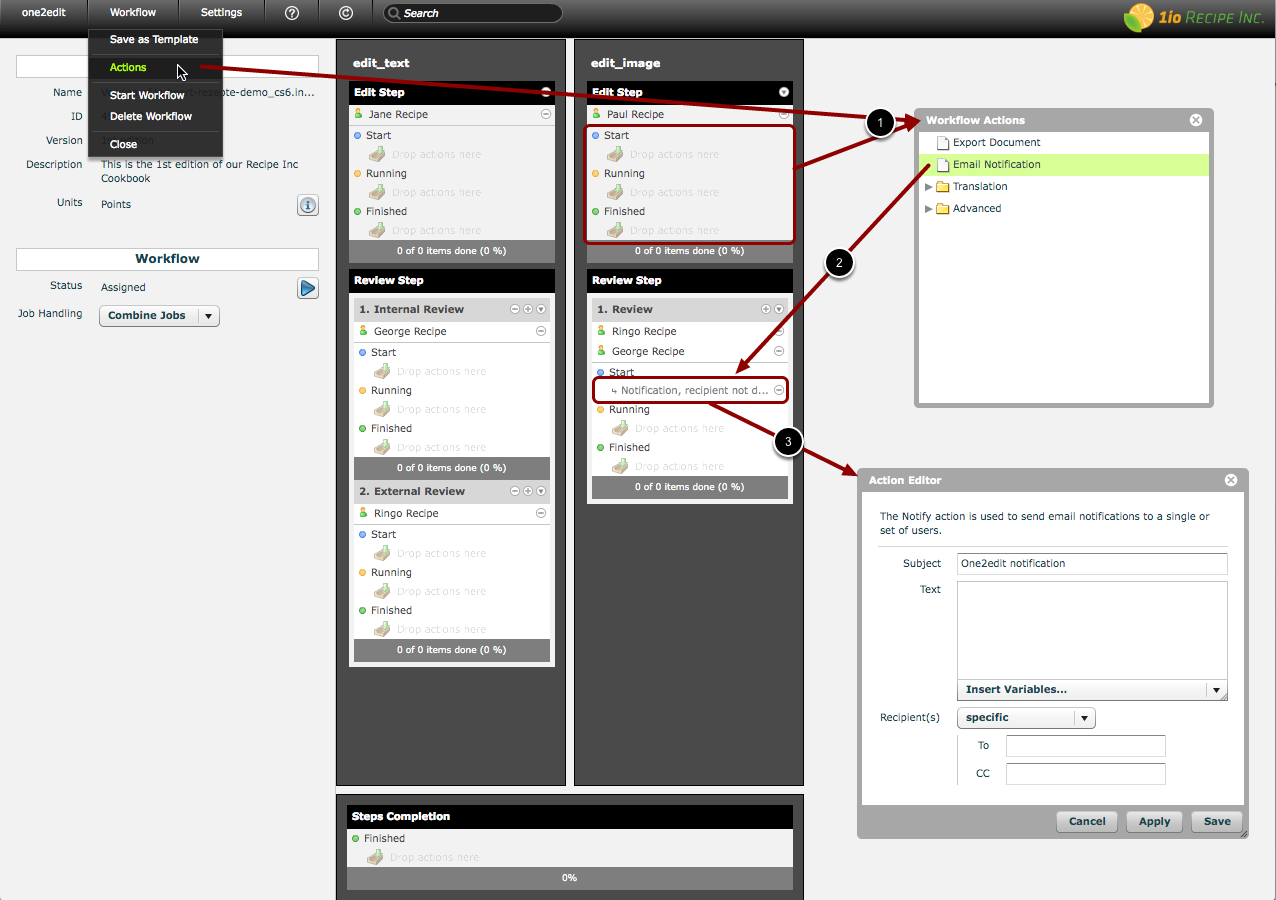Image resolution: width=1276 pixels, height=900 pixels.
Task: Click External Review items done progress bar
Action: click(450, 650)
